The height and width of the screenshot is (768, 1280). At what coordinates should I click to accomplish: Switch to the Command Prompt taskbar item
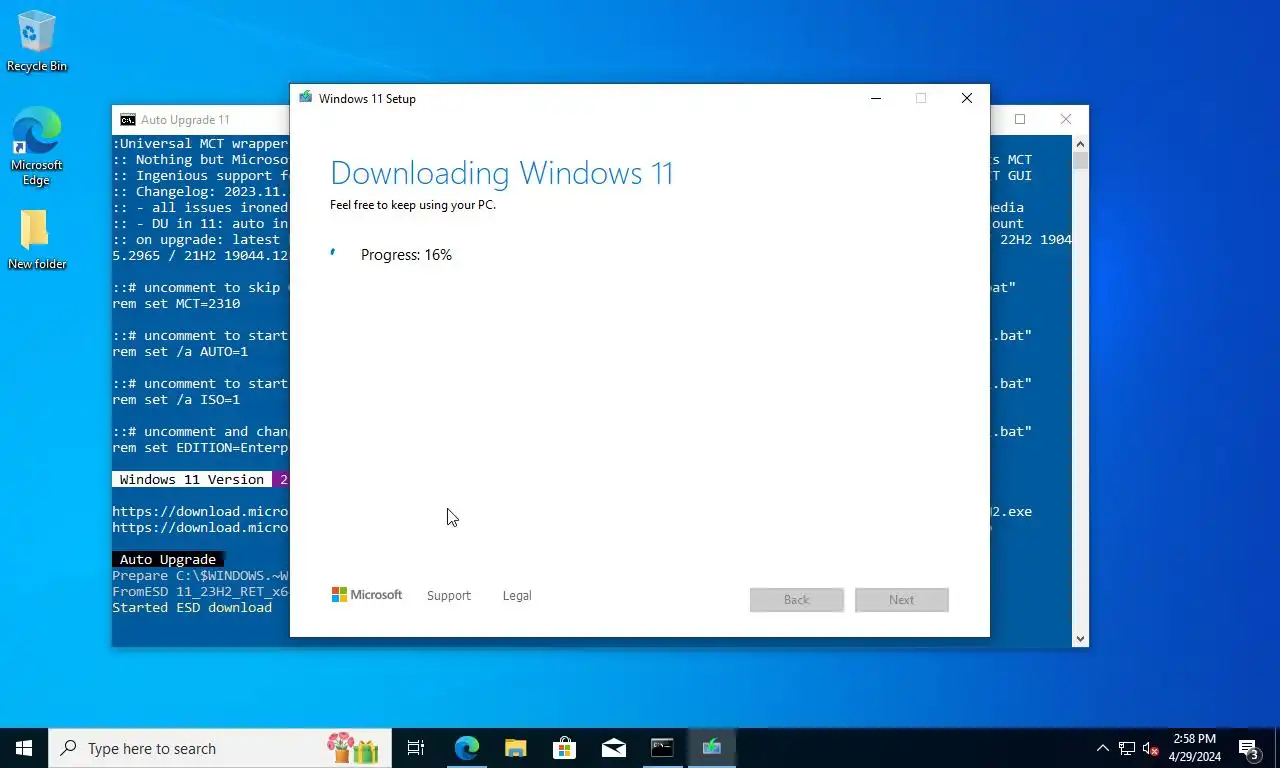click(662, 748)
